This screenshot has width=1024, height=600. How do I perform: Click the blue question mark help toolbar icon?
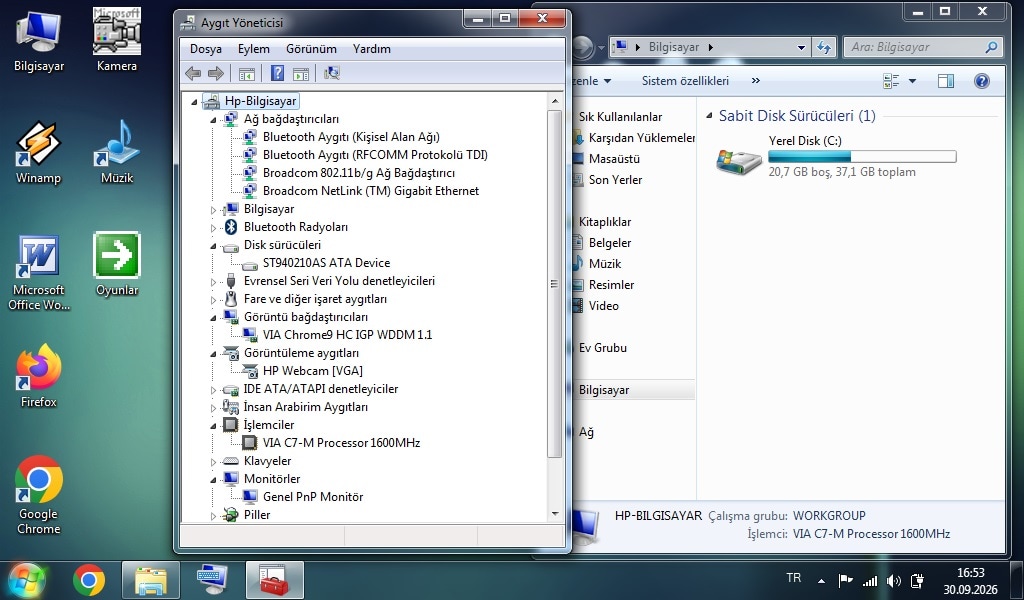pyautogui.click(x=278, y=73)
